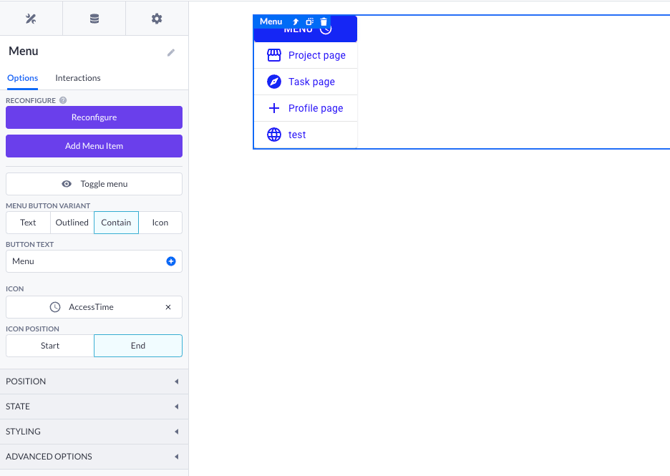Click the globe icon beside test
670x476 pixels.
pos(274,135)
